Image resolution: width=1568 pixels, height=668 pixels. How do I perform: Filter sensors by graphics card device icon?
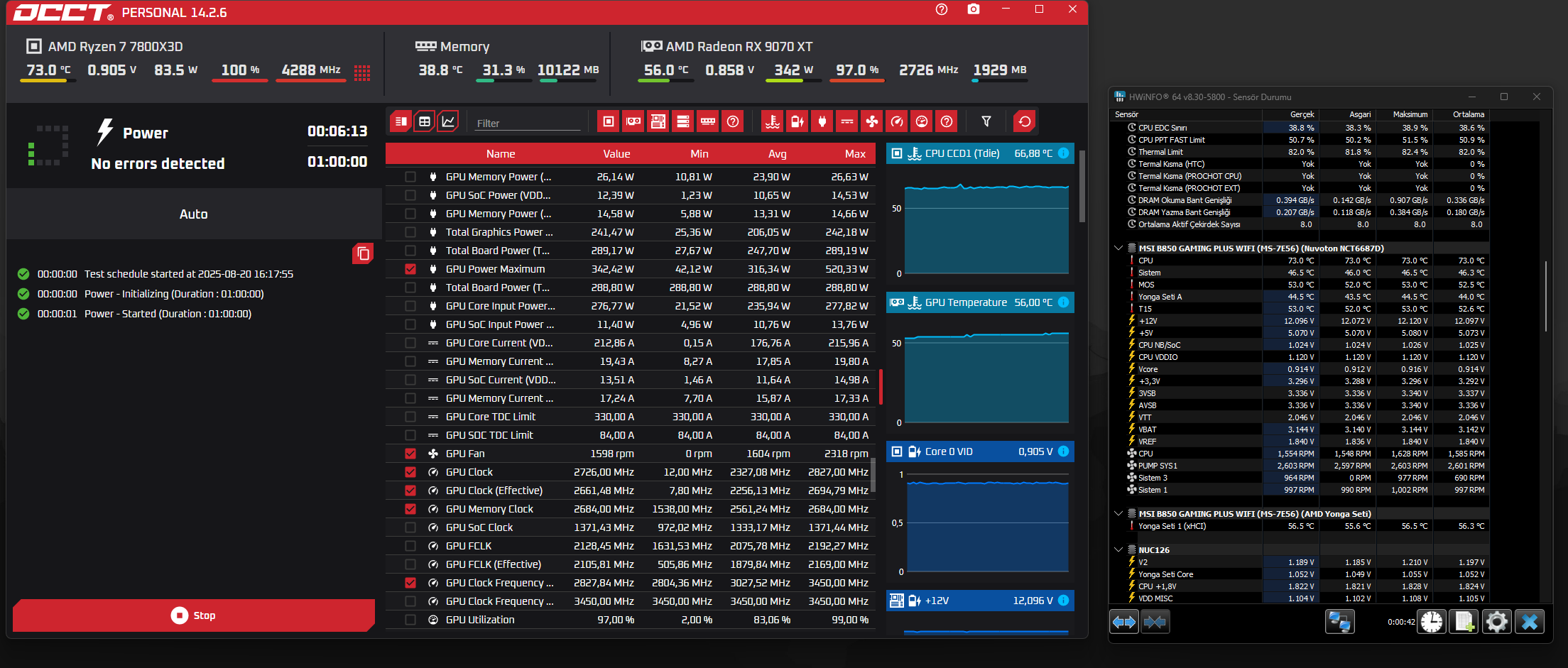point(633,121)
